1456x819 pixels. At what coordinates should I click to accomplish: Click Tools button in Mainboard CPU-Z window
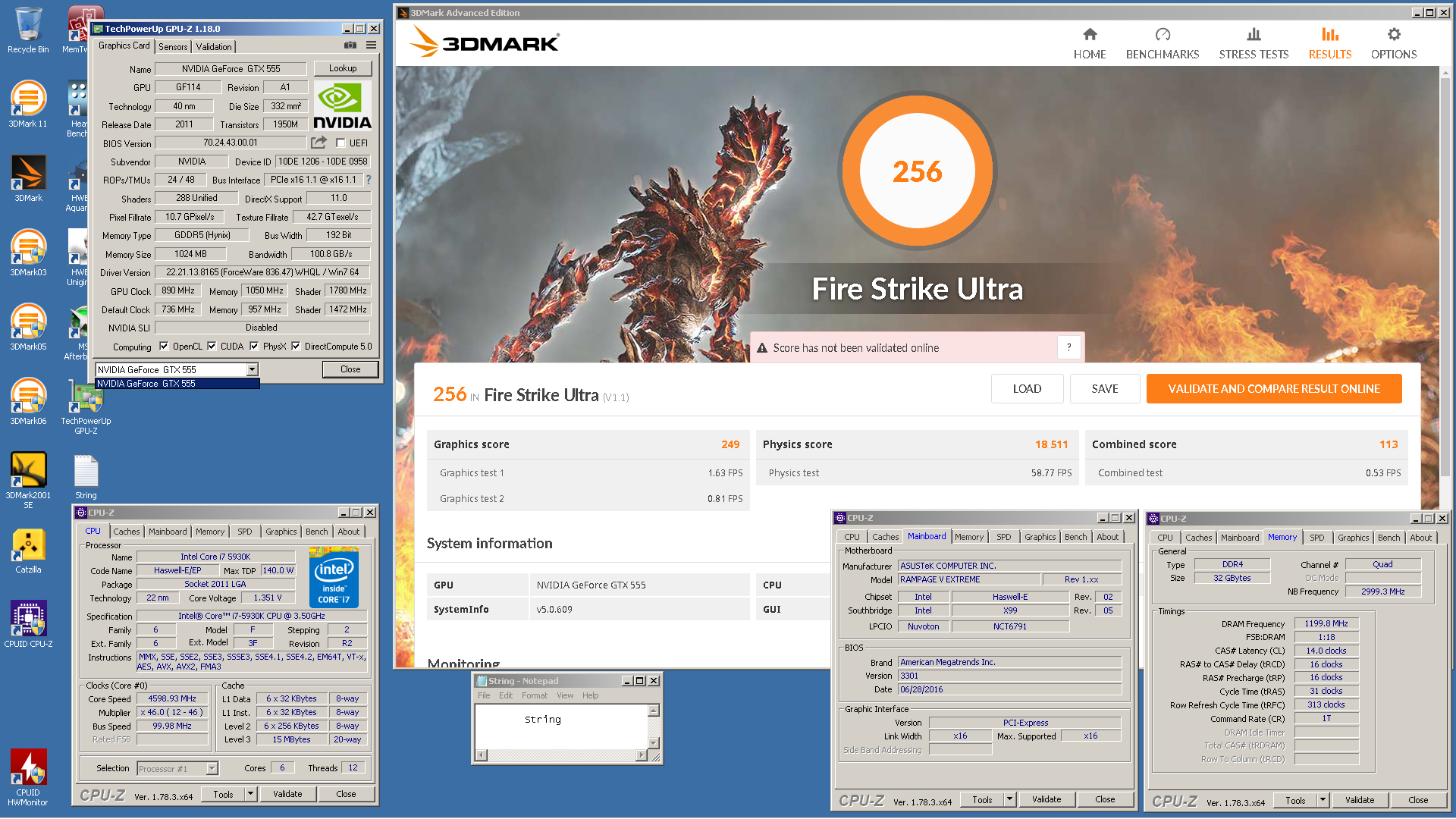(x=982, y=799)
